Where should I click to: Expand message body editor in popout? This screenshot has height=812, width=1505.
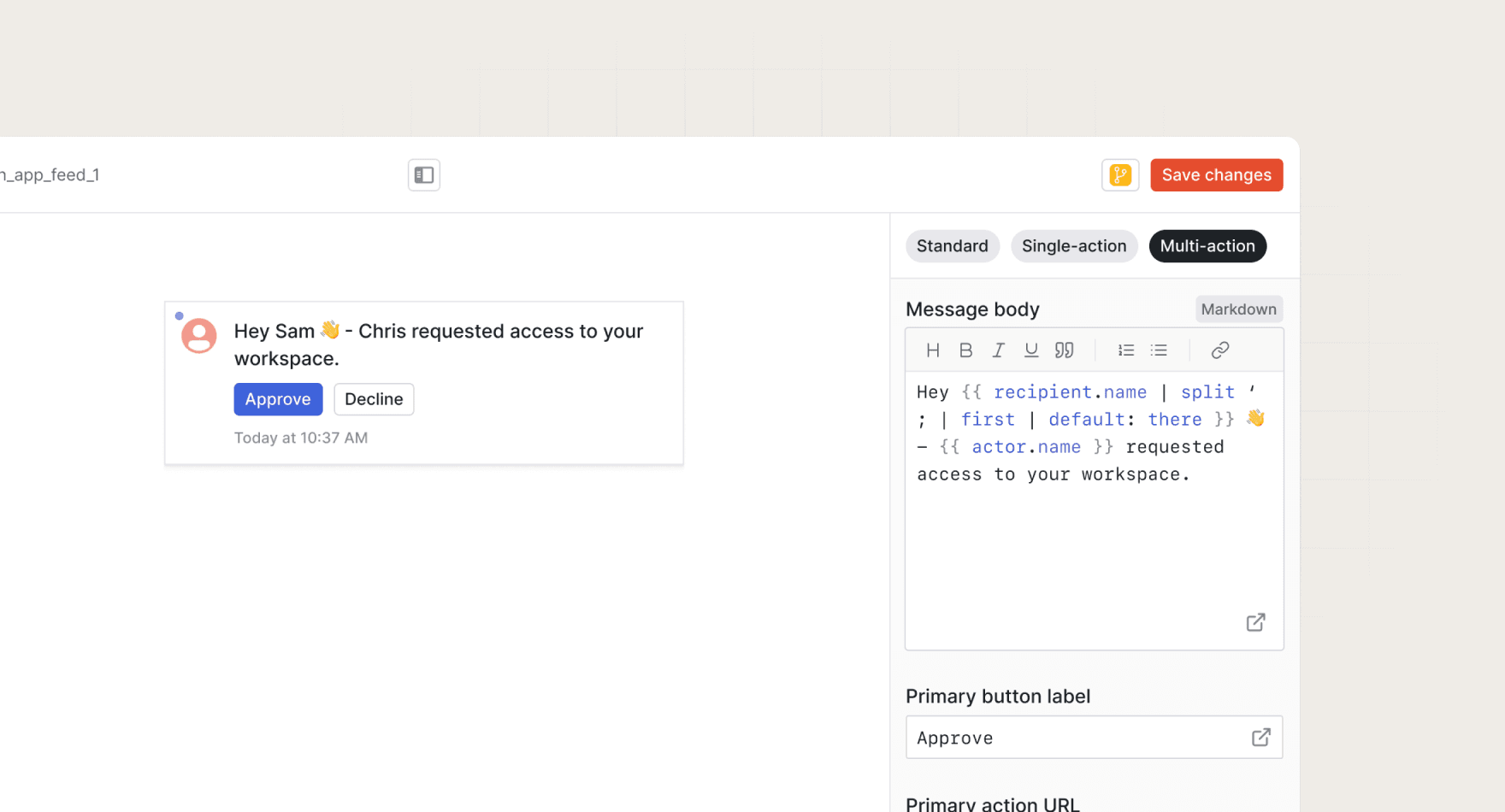coord(1255,622)
